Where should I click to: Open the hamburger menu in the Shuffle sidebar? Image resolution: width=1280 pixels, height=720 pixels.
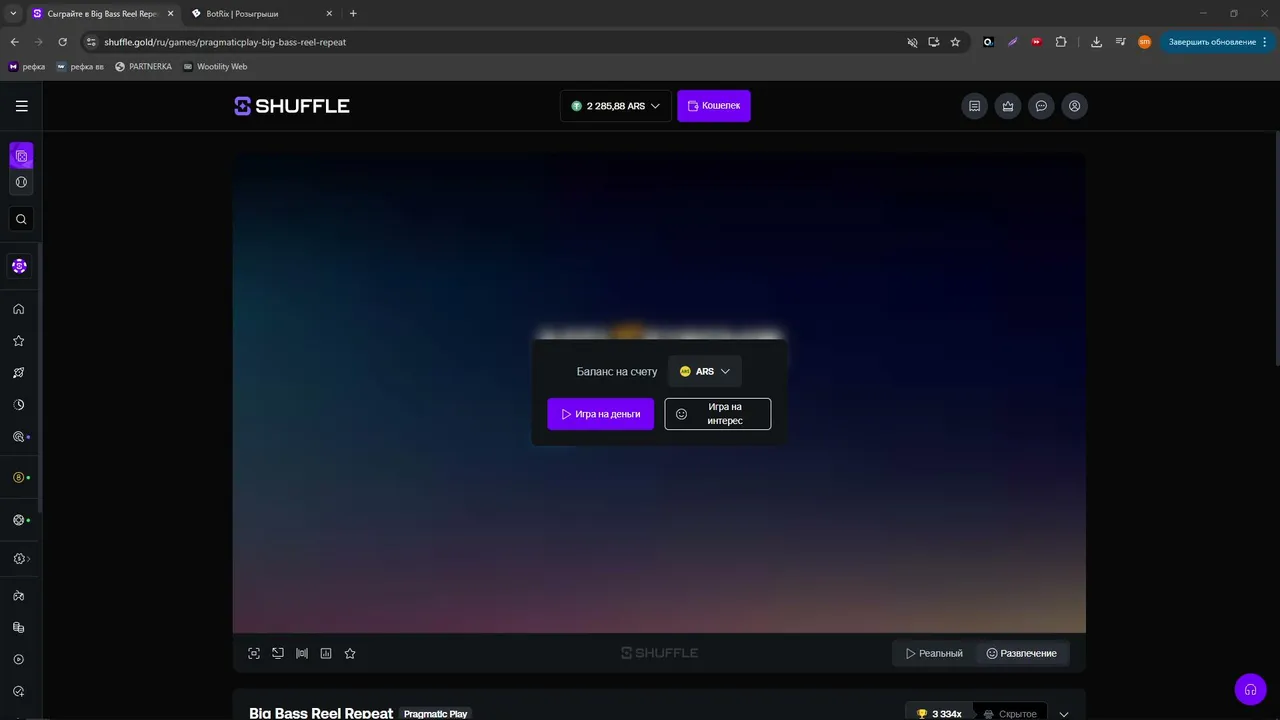22,106
